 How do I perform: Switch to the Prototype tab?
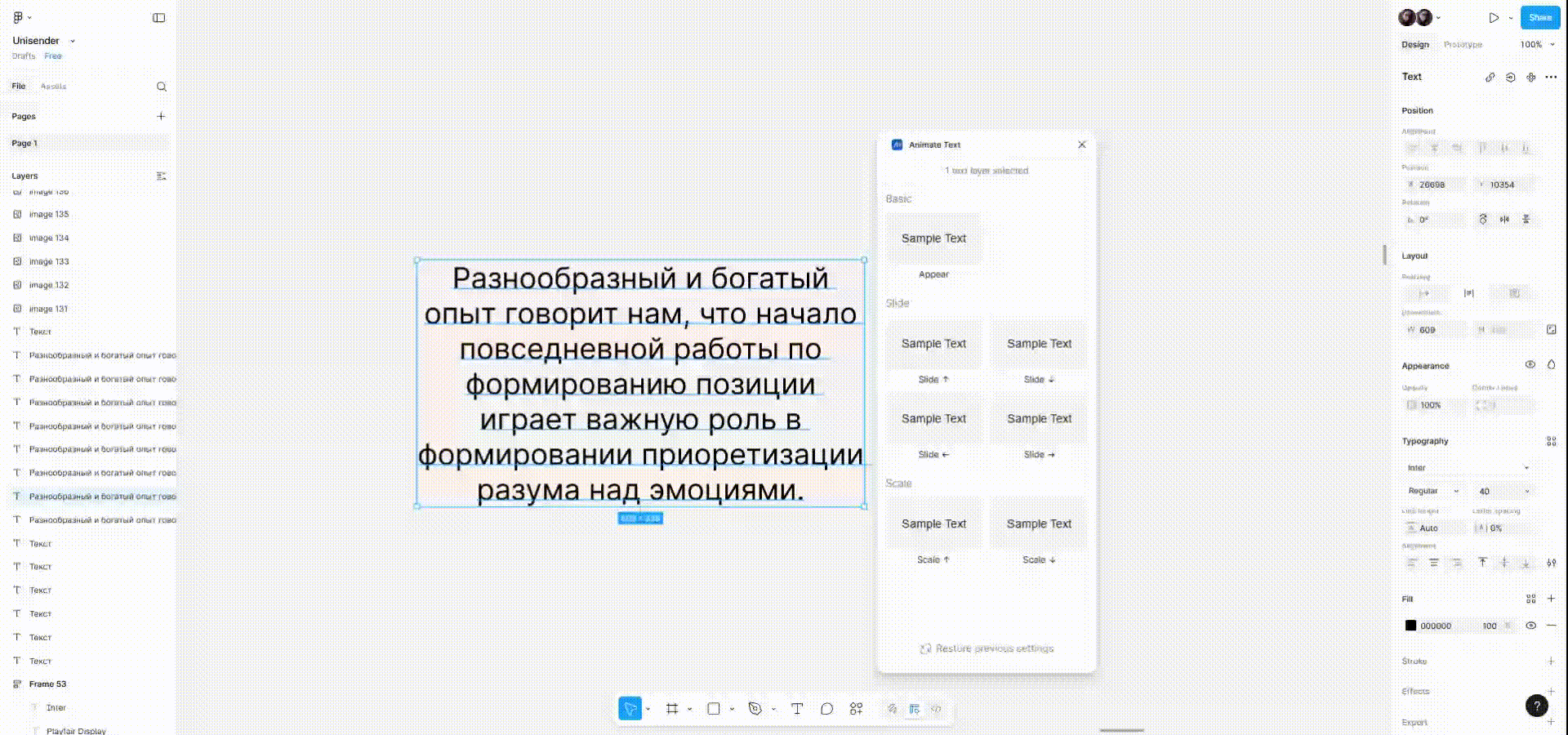pos(1462,45)
